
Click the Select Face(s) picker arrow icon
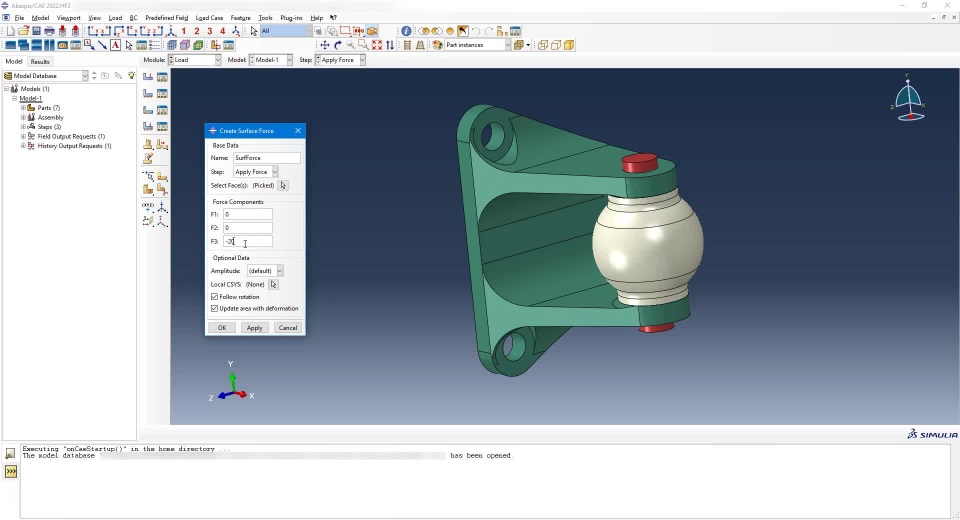[x=283, y=186]
